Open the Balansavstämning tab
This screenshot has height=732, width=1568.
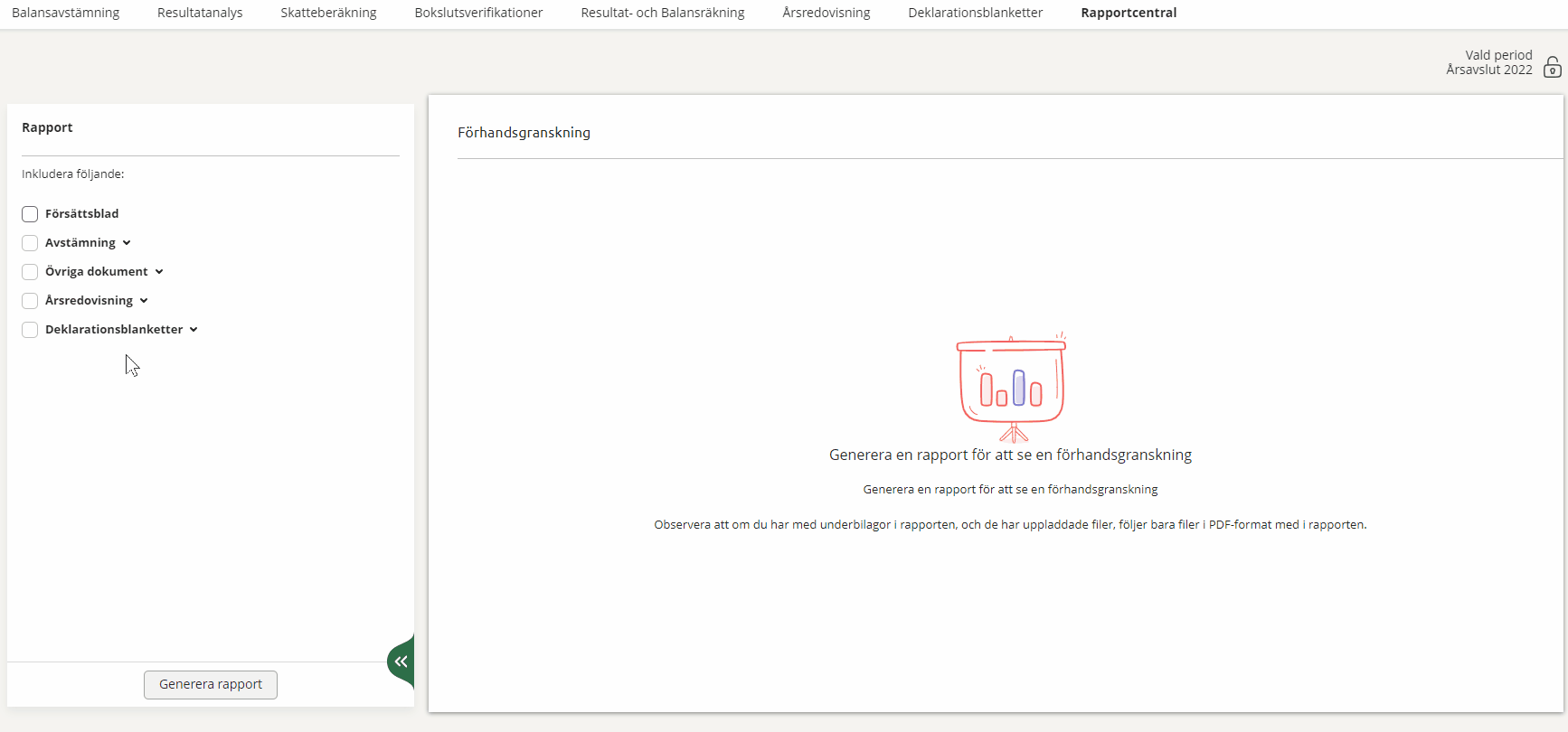click(65, 13)
